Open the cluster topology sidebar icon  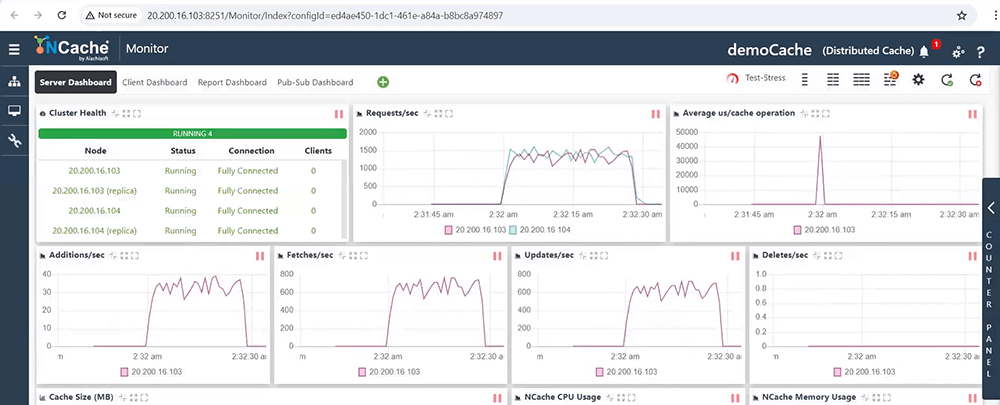[x=14, y=82]
